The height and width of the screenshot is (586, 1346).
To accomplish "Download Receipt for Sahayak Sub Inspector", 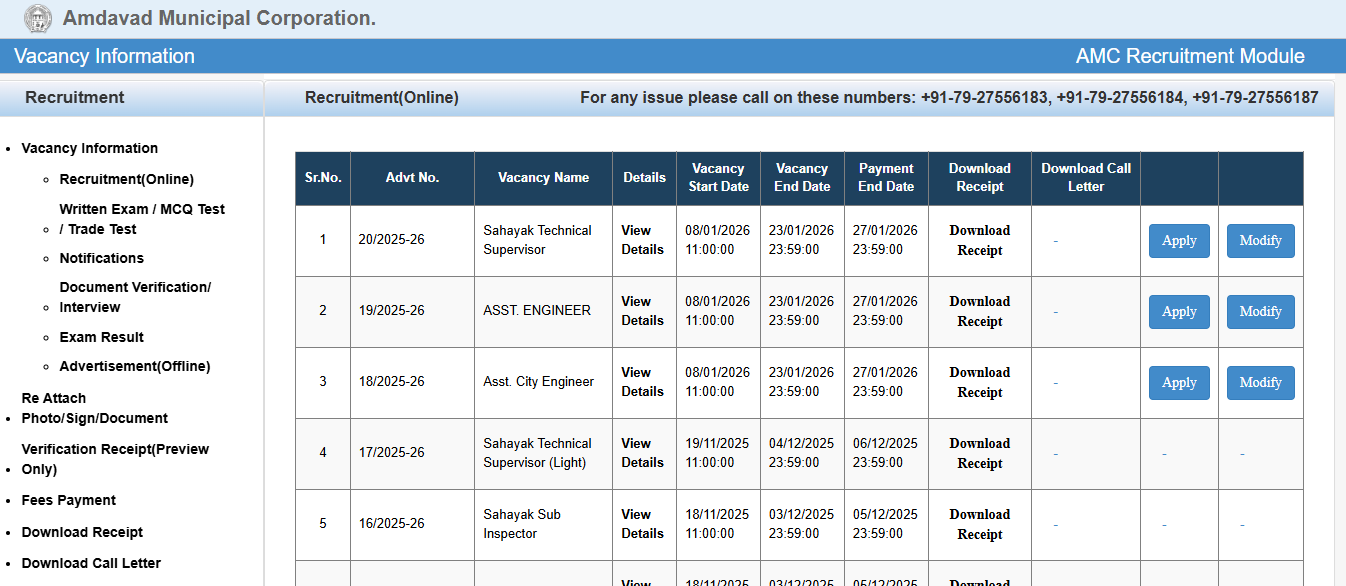I will [x=979, y=524].
